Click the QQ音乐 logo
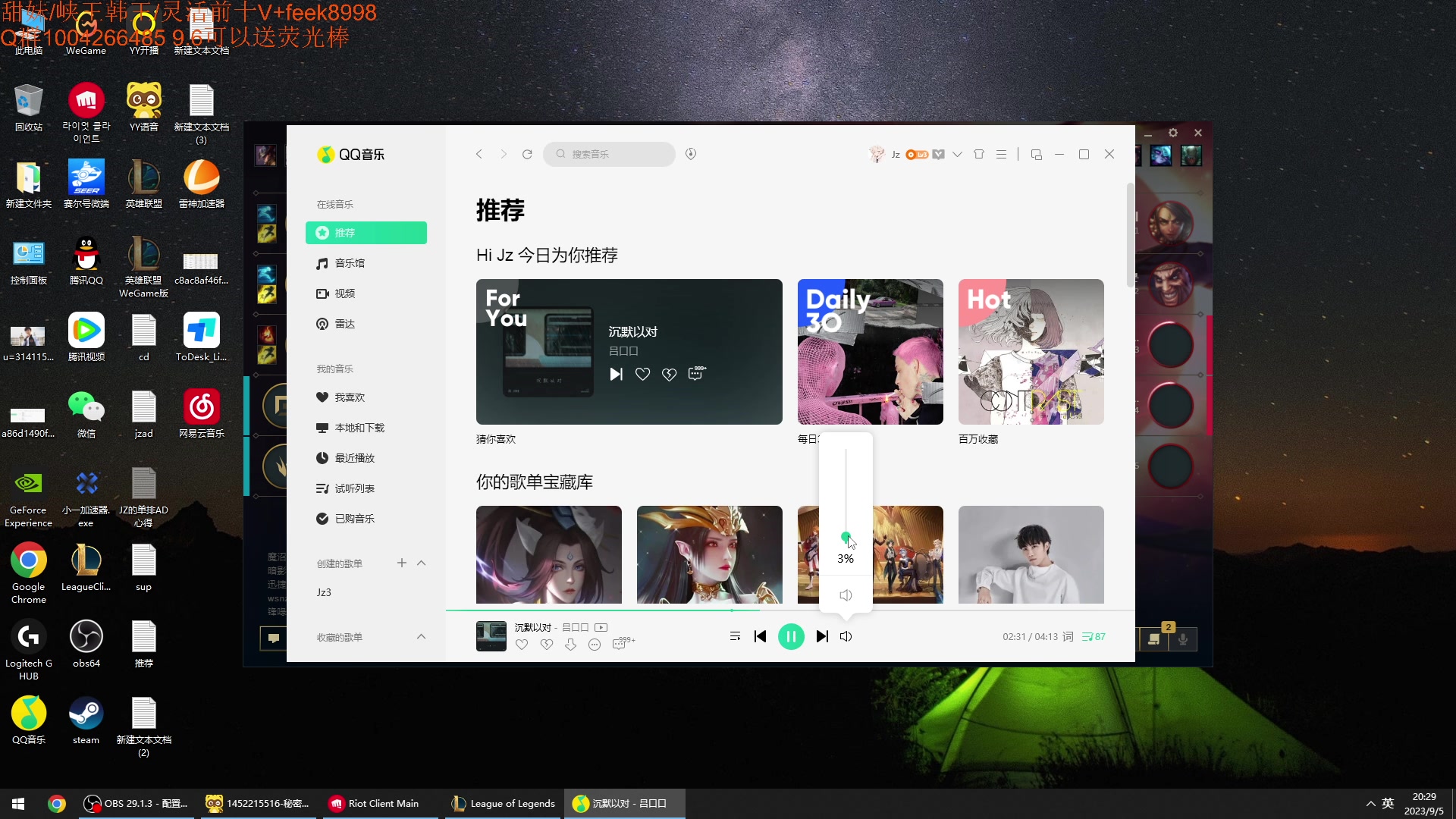 tap(350, 154)
